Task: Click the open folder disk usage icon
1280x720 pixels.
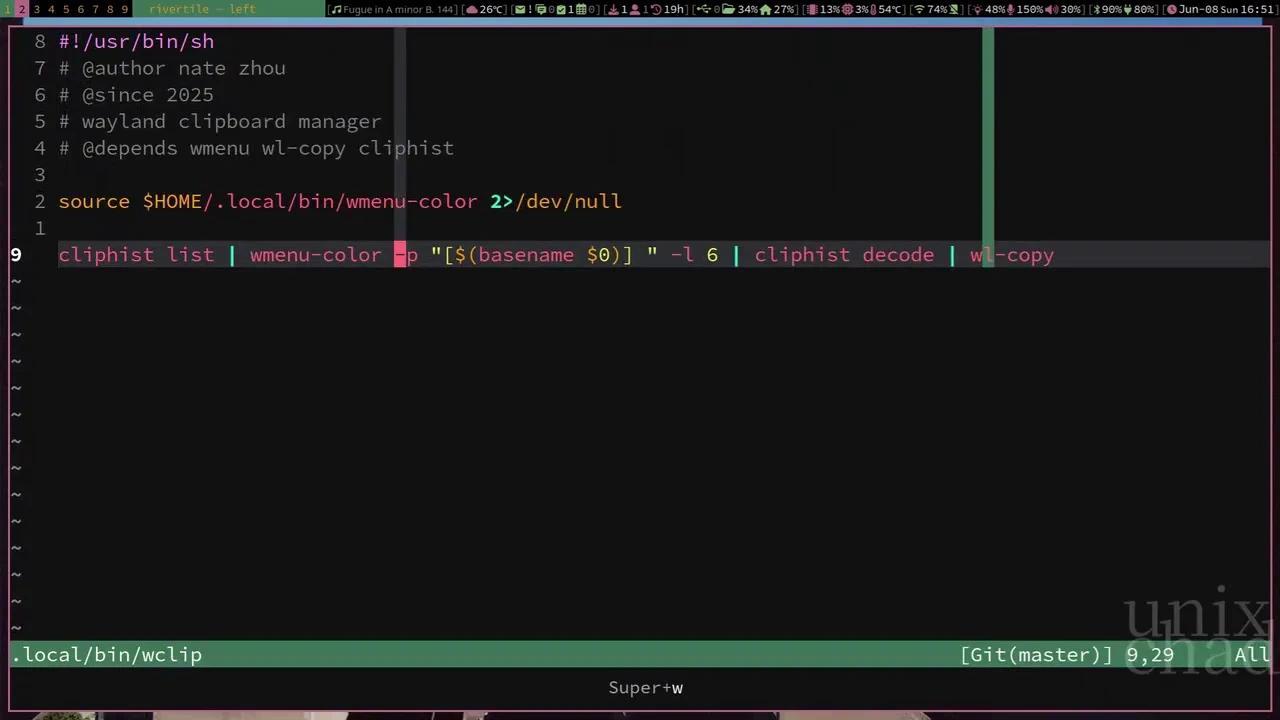Action: tap(728, 9)
